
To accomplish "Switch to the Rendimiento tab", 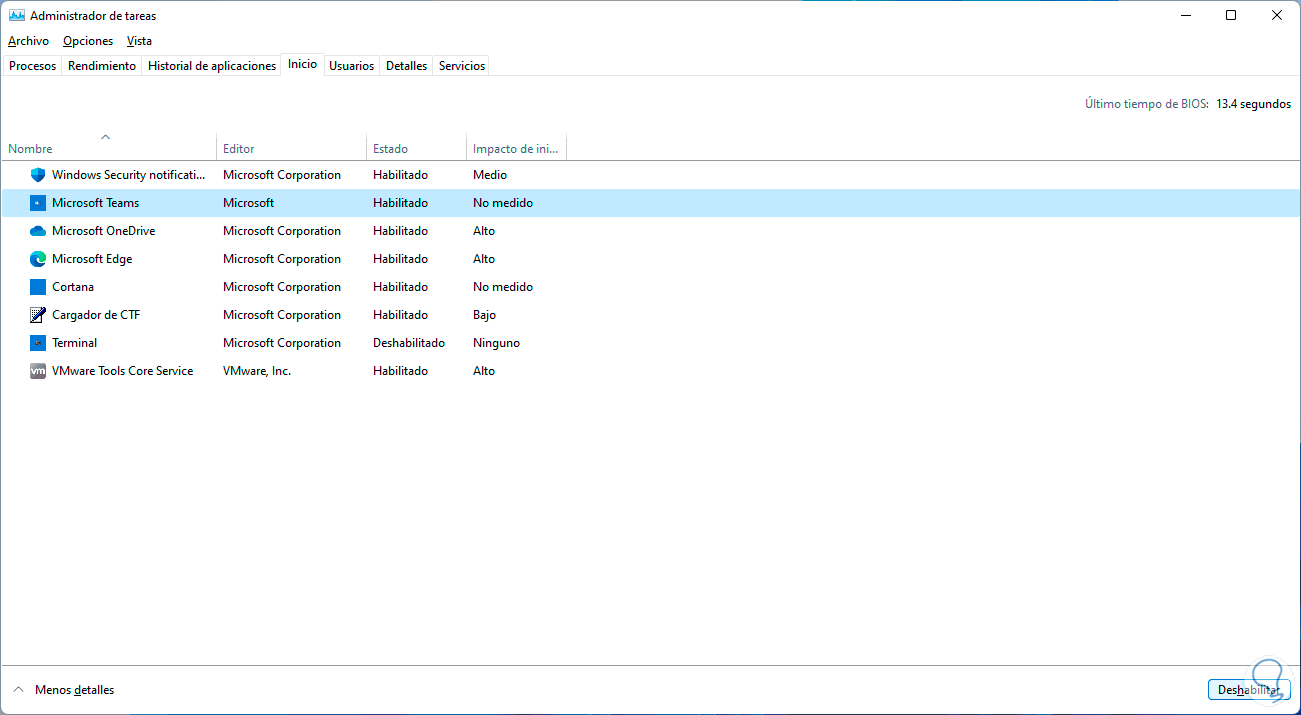I will click(x=102, y=66).
